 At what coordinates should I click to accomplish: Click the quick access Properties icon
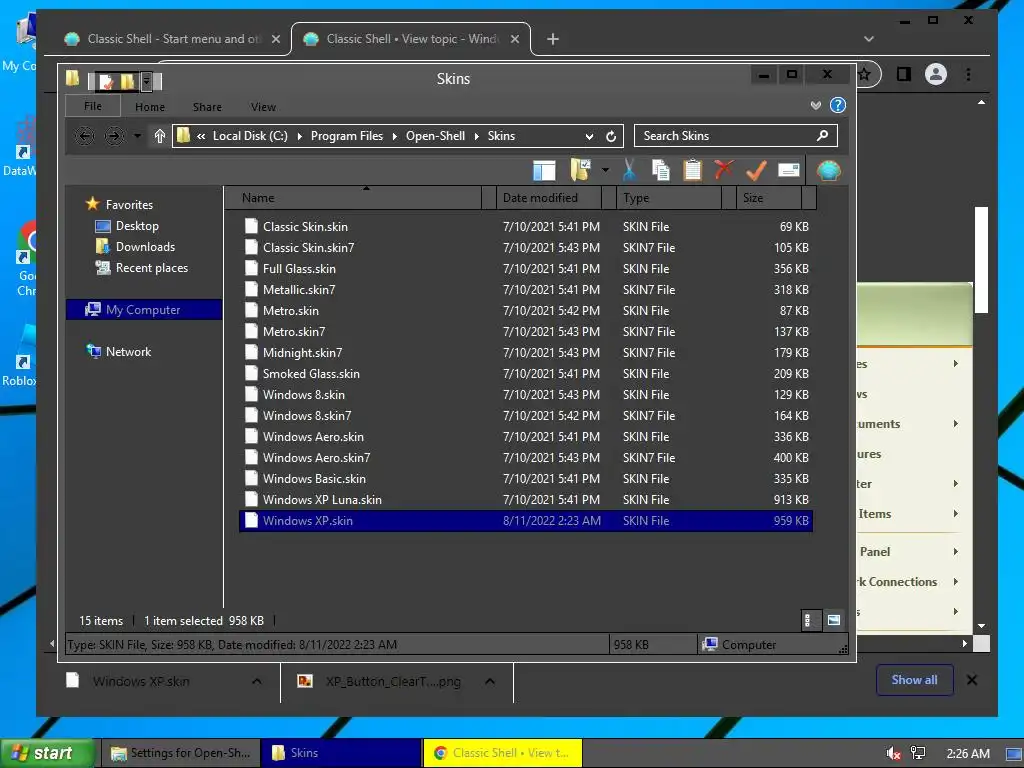(105, 81)
